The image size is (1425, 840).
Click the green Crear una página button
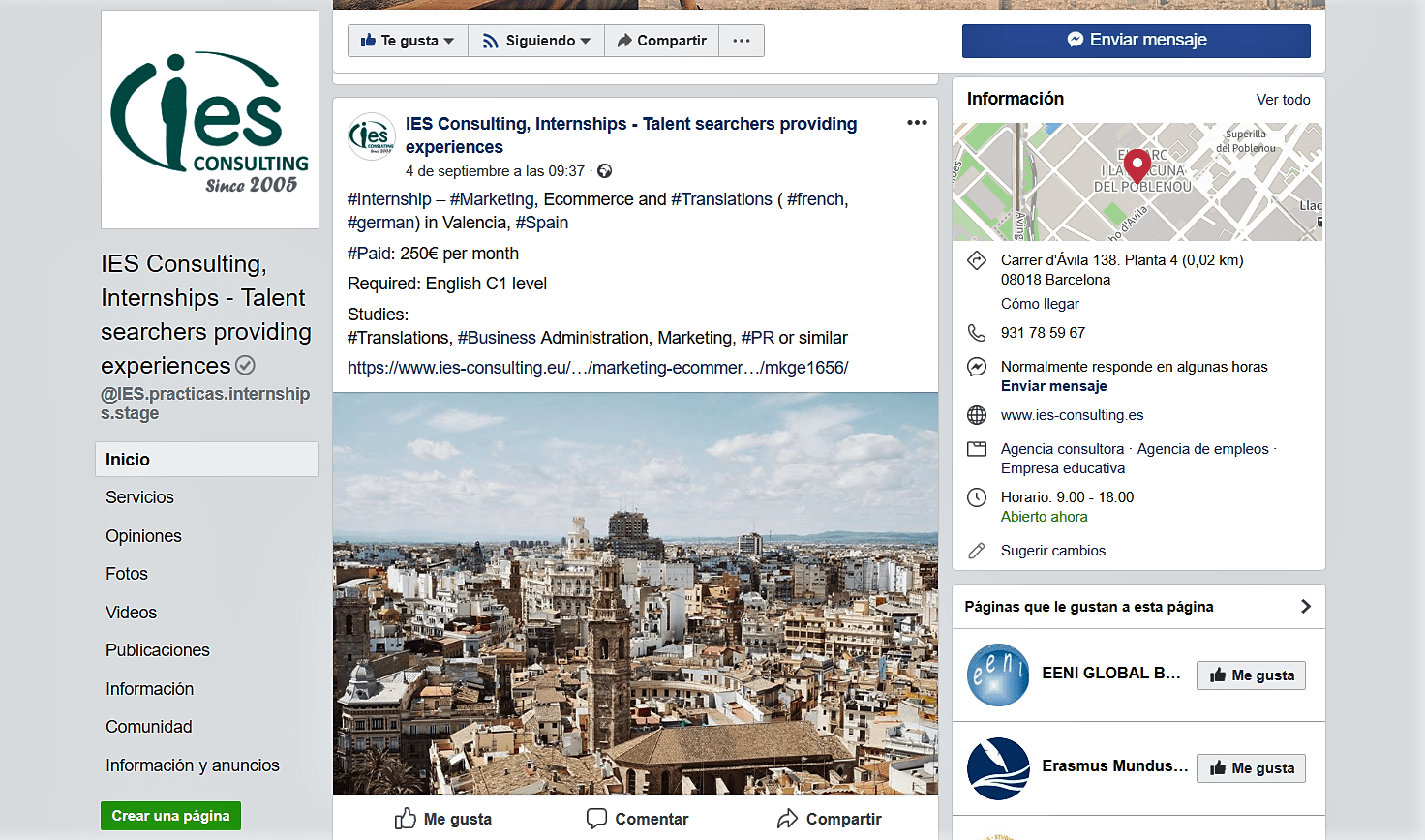point(170,816)
